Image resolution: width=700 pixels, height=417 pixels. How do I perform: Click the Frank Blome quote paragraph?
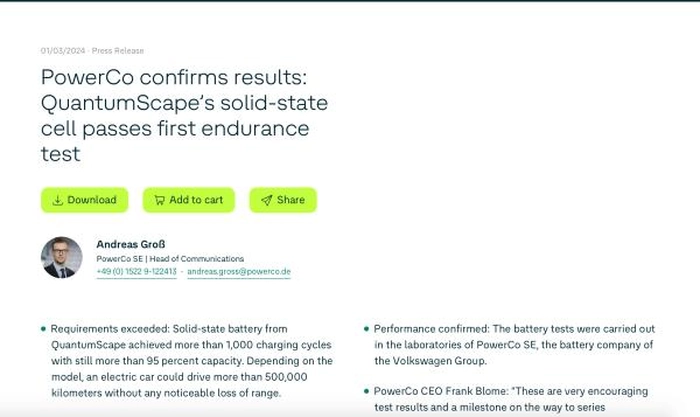coord(512,398)
